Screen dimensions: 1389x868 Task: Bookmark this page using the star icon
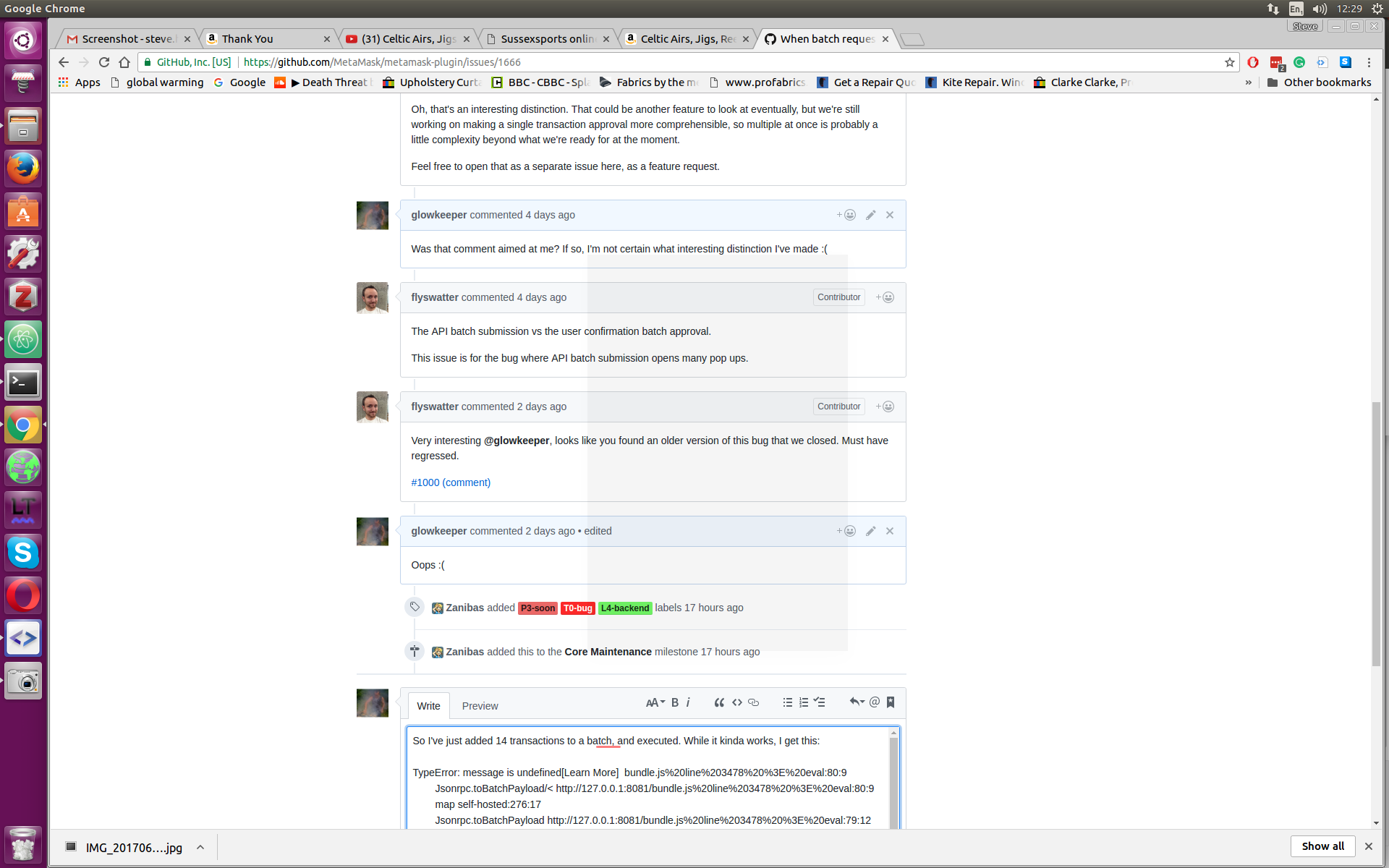[1229, 62]
